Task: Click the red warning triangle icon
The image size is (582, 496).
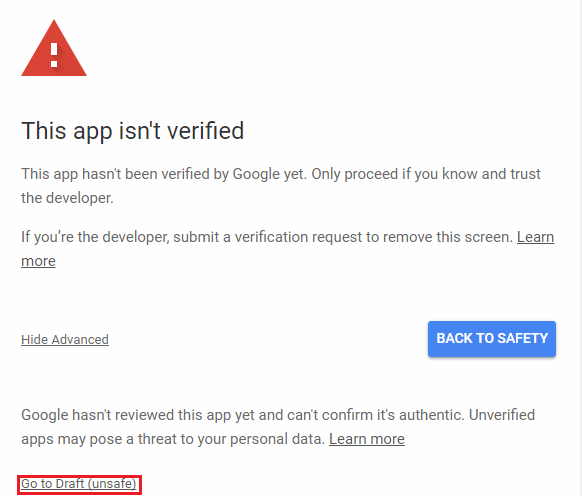Action: [54, 48]
